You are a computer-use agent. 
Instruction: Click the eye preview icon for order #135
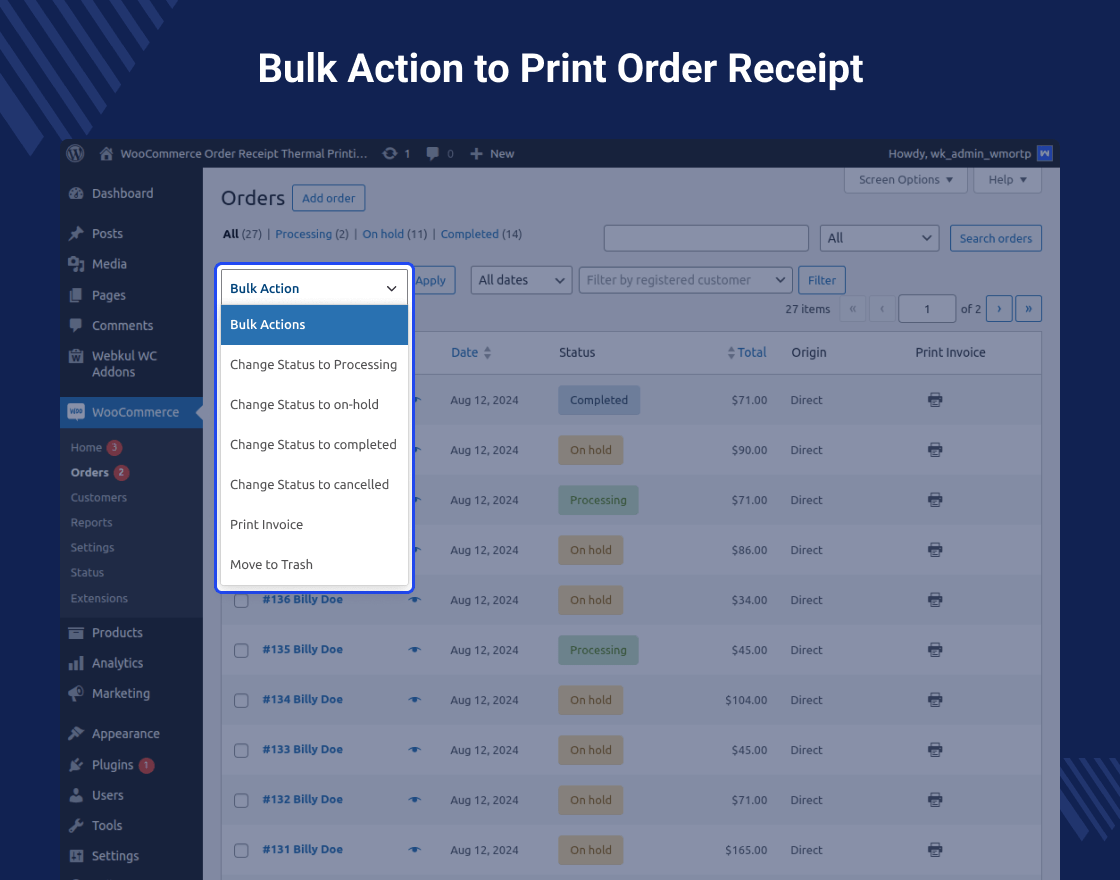click(x=414, y=650)
